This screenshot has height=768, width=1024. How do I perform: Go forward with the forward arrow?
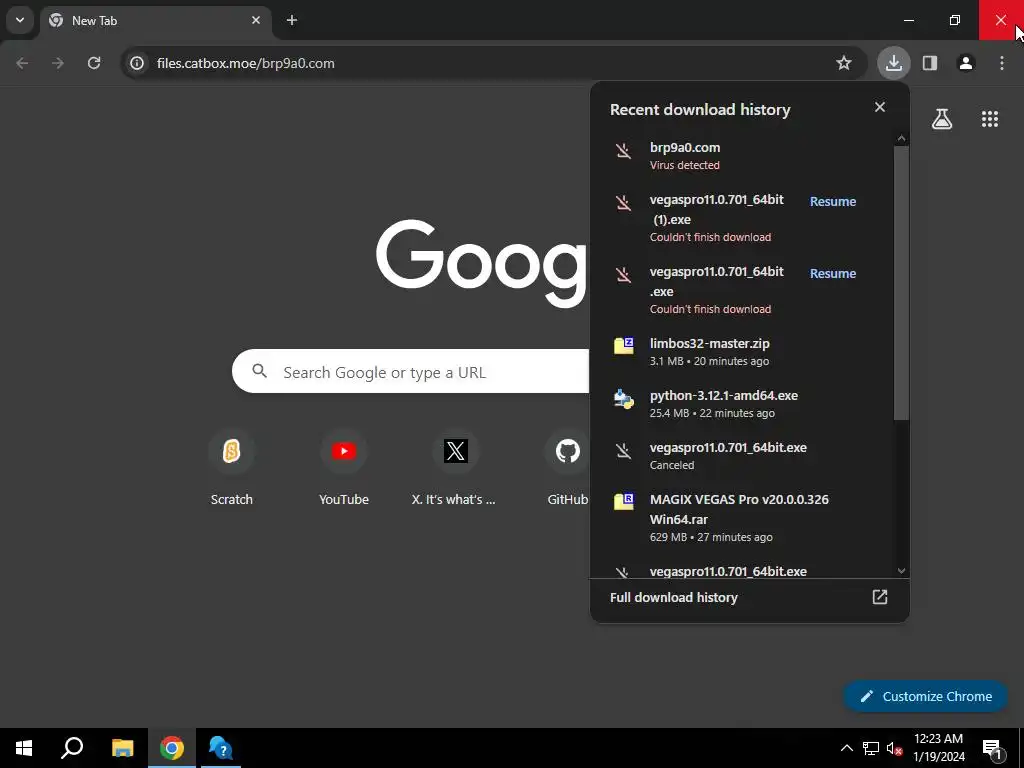pyautogui.click(x=58, y=63)
